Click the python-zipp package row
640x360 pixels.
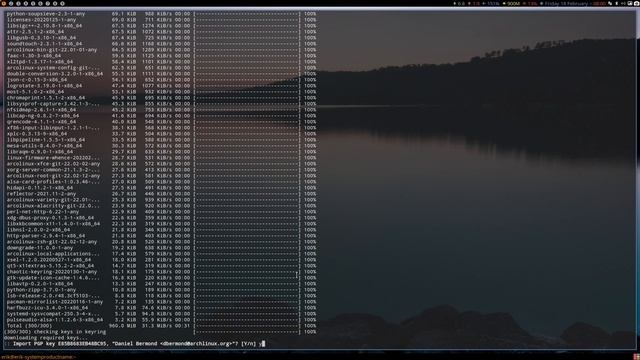pyautogui.click(x=161, y=290)
